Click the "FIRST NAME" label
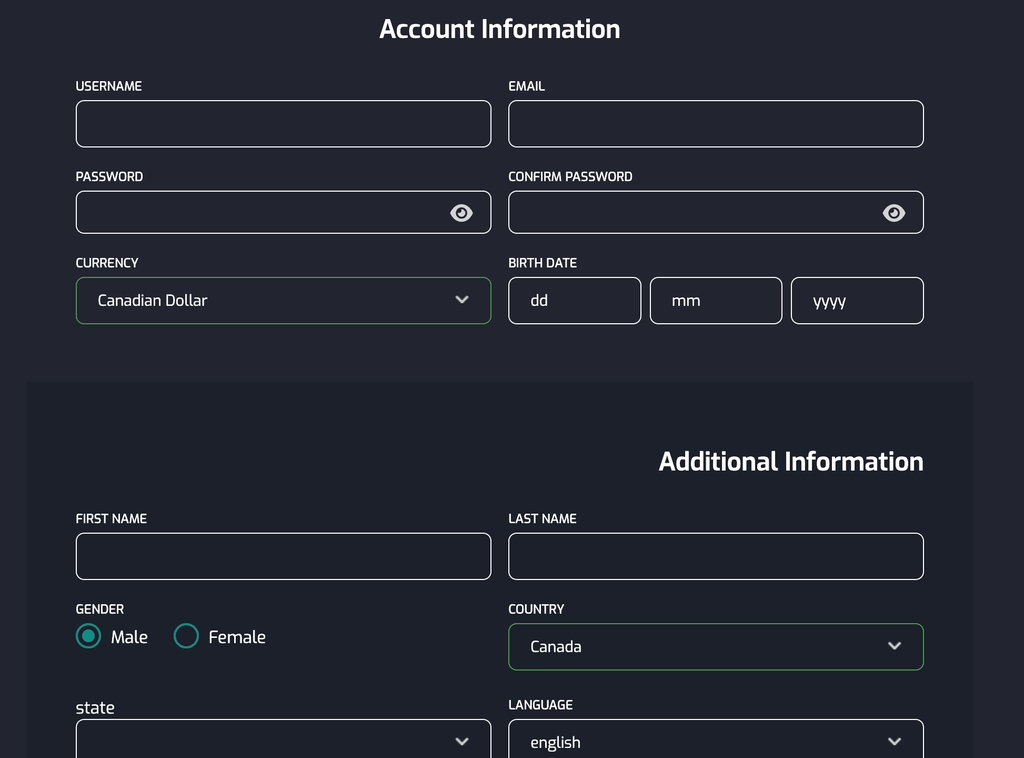 click(x=111, y=519)
